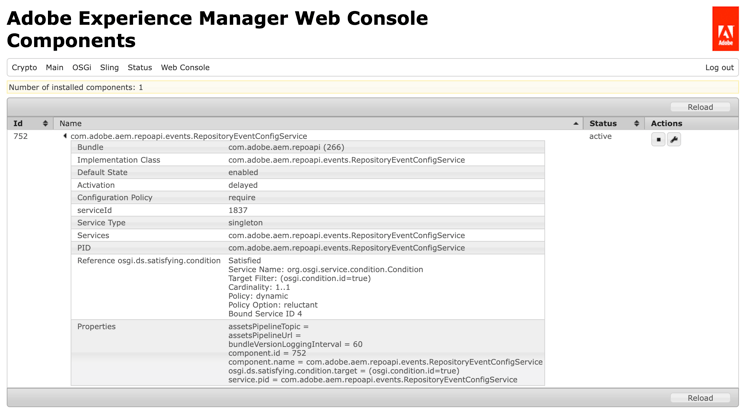Sort names using the Name column arrow

pyautogui.click(x=576, y=123)
